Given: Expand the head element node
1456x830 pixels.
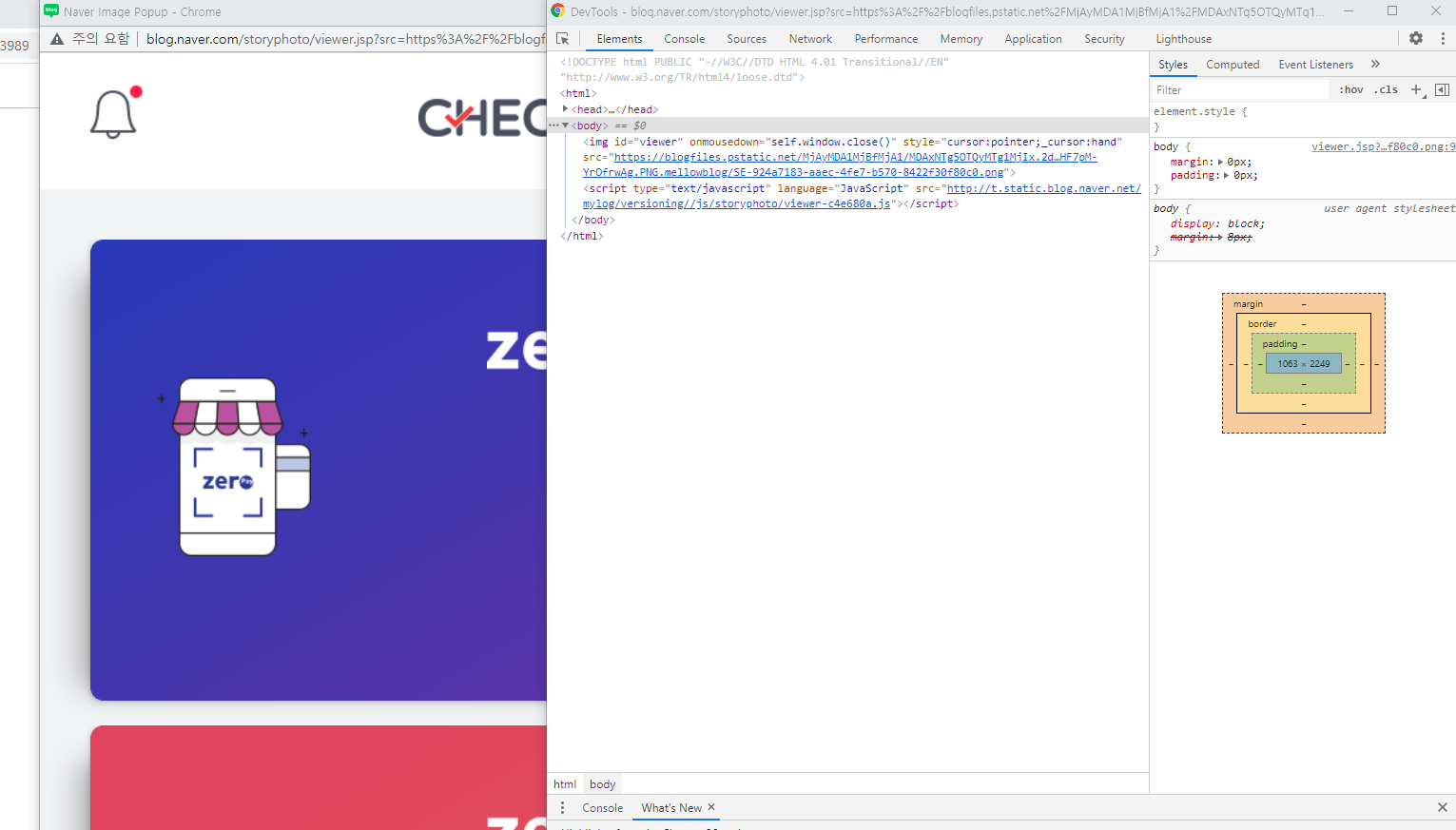Looking at the screenshot, I should [x=565, y=109].
